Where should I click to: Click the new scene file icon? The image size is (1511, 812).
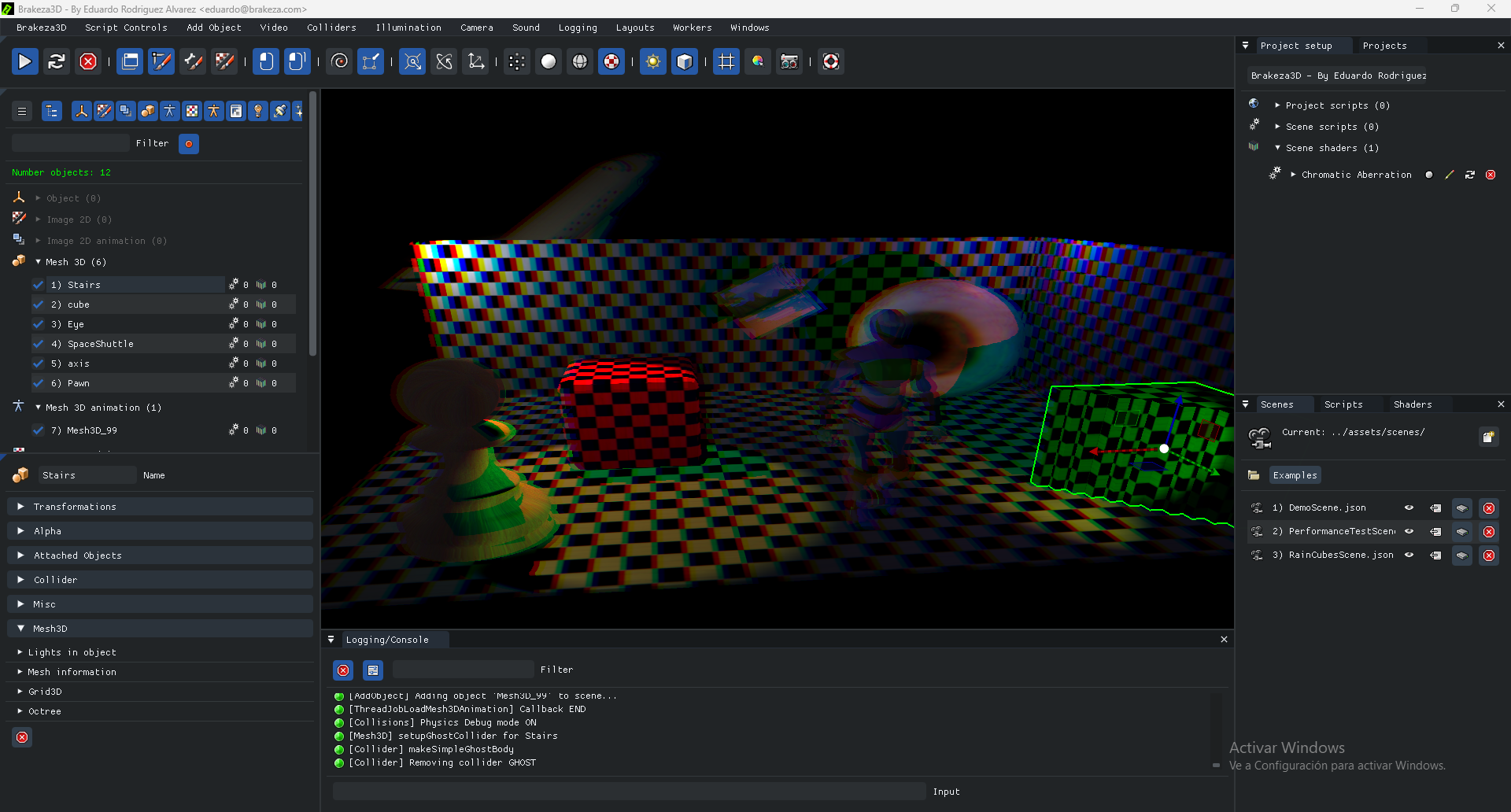point(1488,437)
